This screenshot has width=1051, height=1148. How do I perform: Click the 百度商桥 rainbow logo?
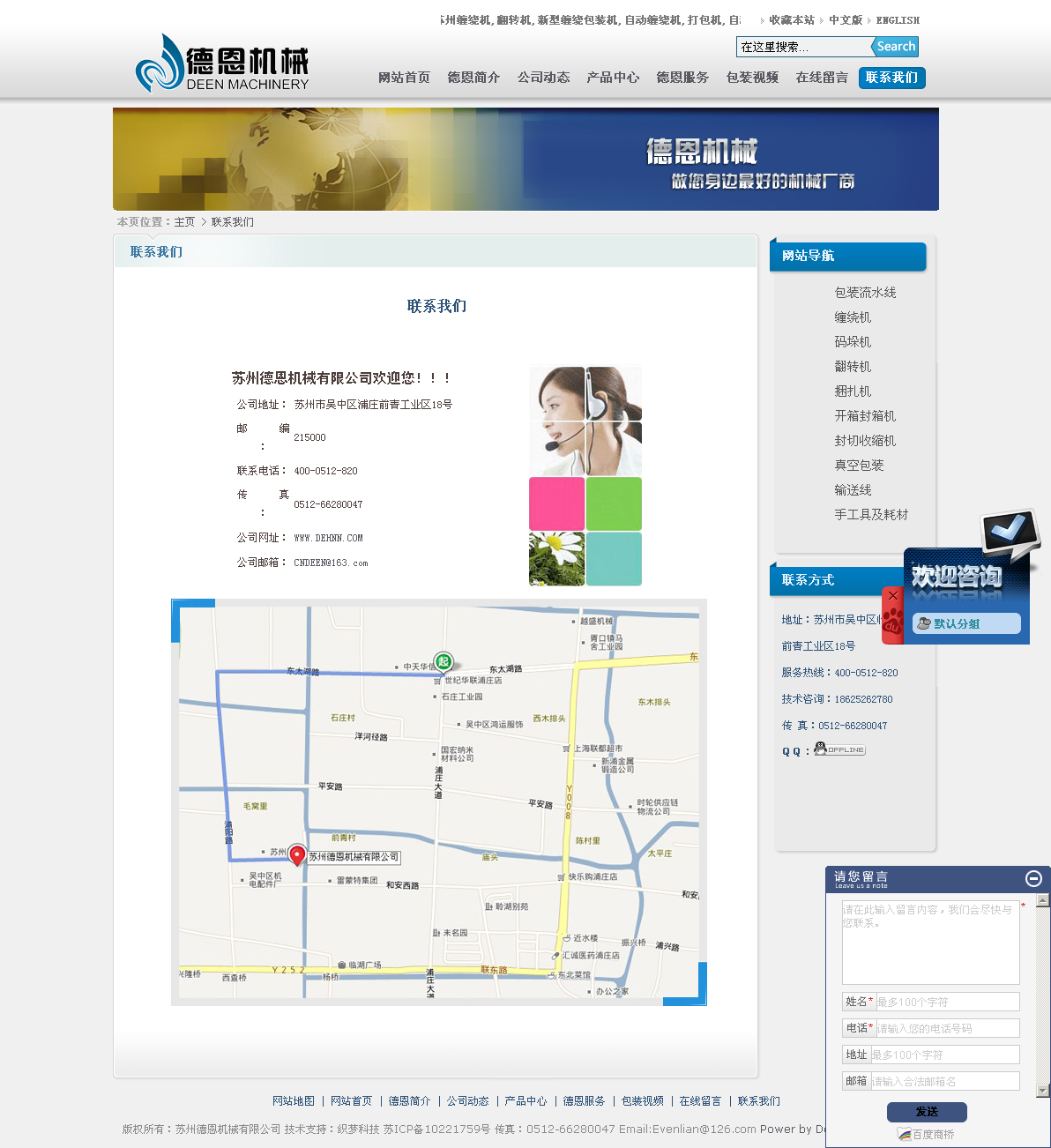click(904, 1134)
